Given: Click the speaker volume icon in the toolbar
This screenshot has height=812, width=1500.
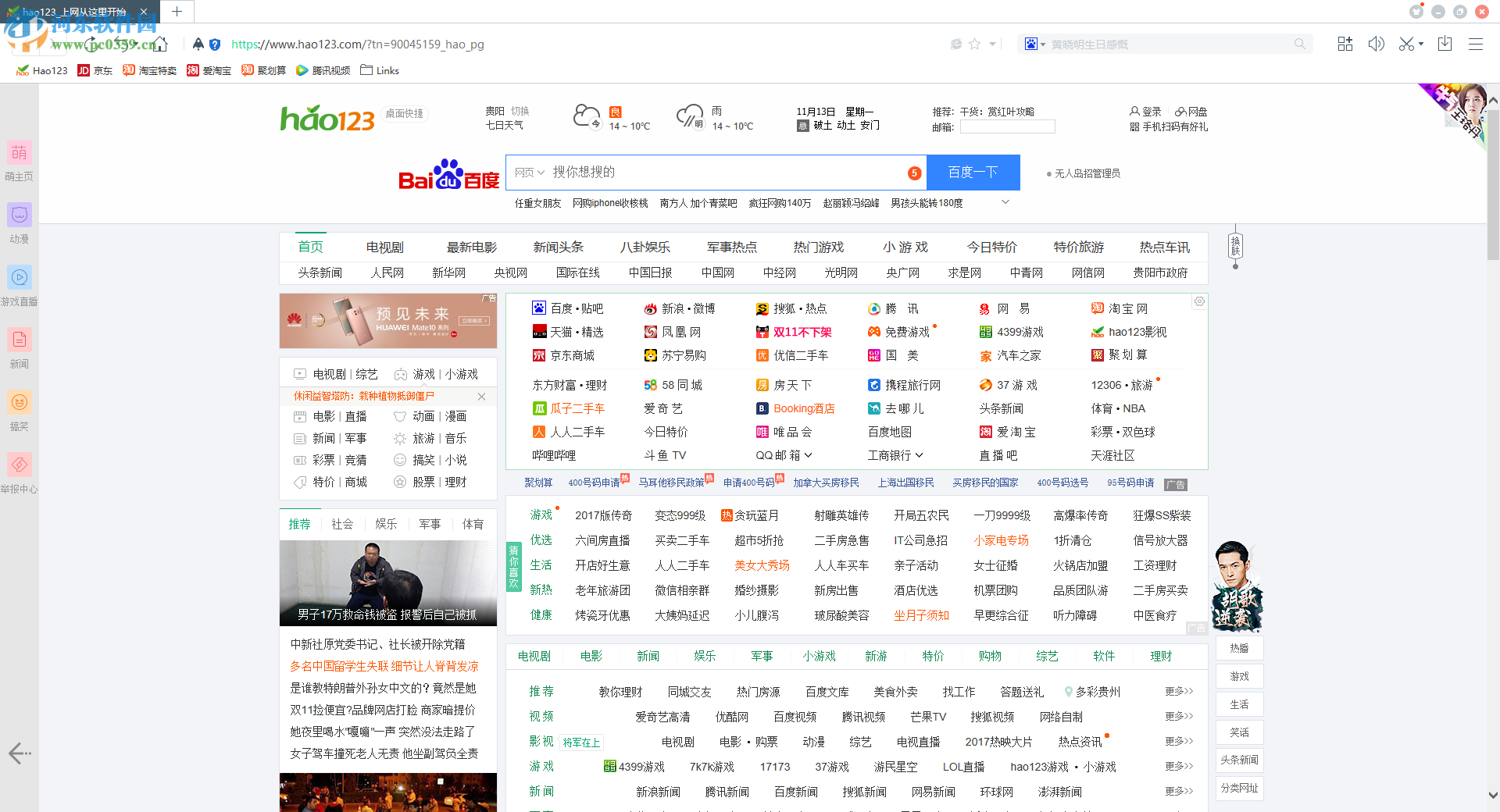Looking at the screenshot, I should click(x=1377, y=44).
